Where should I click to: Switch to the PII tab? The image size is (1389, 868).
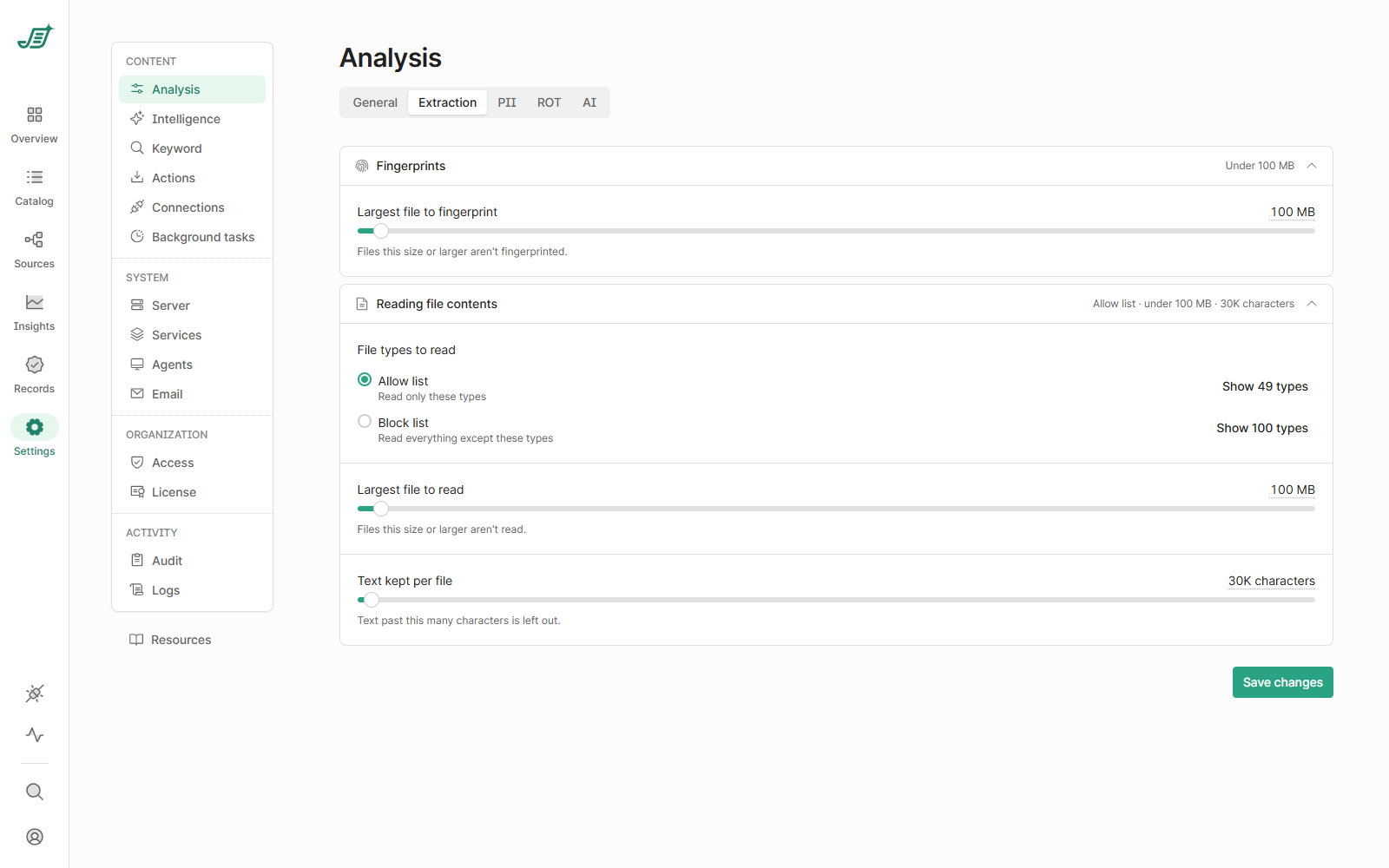coord(507,102)
